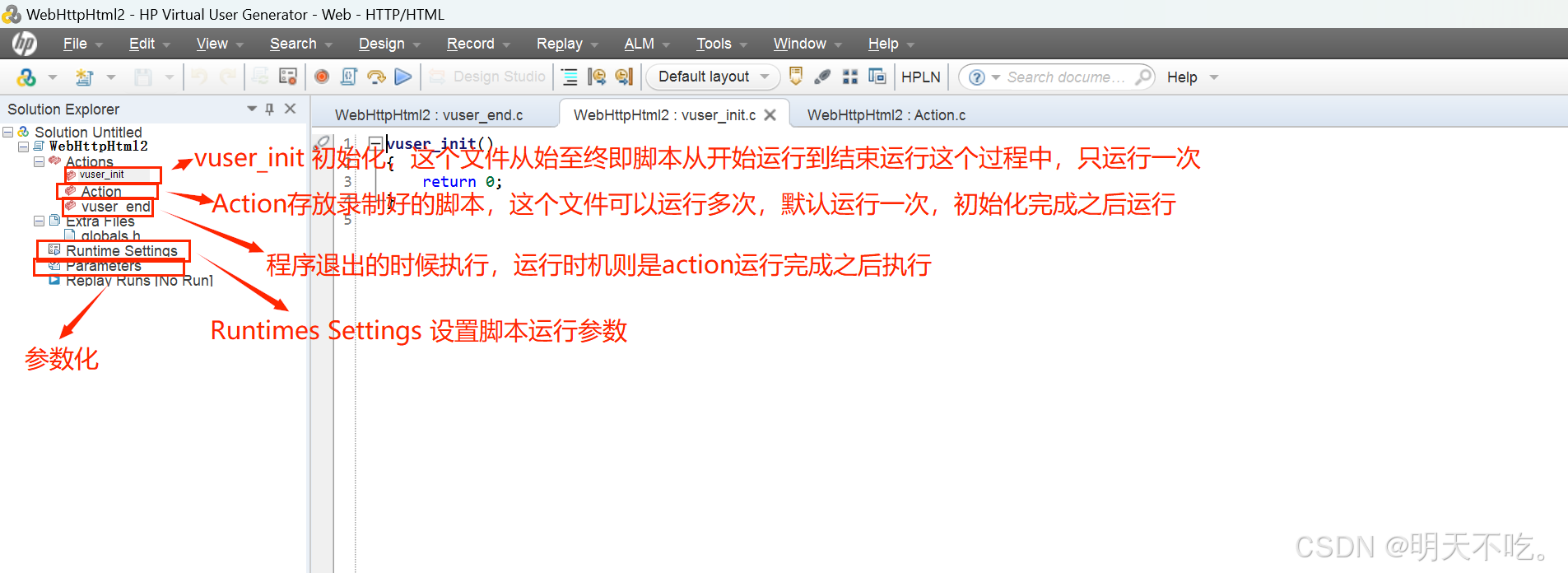Close the vuser_init.c tab
This screenshot has height=573, width=1568.
click(770, 115)
